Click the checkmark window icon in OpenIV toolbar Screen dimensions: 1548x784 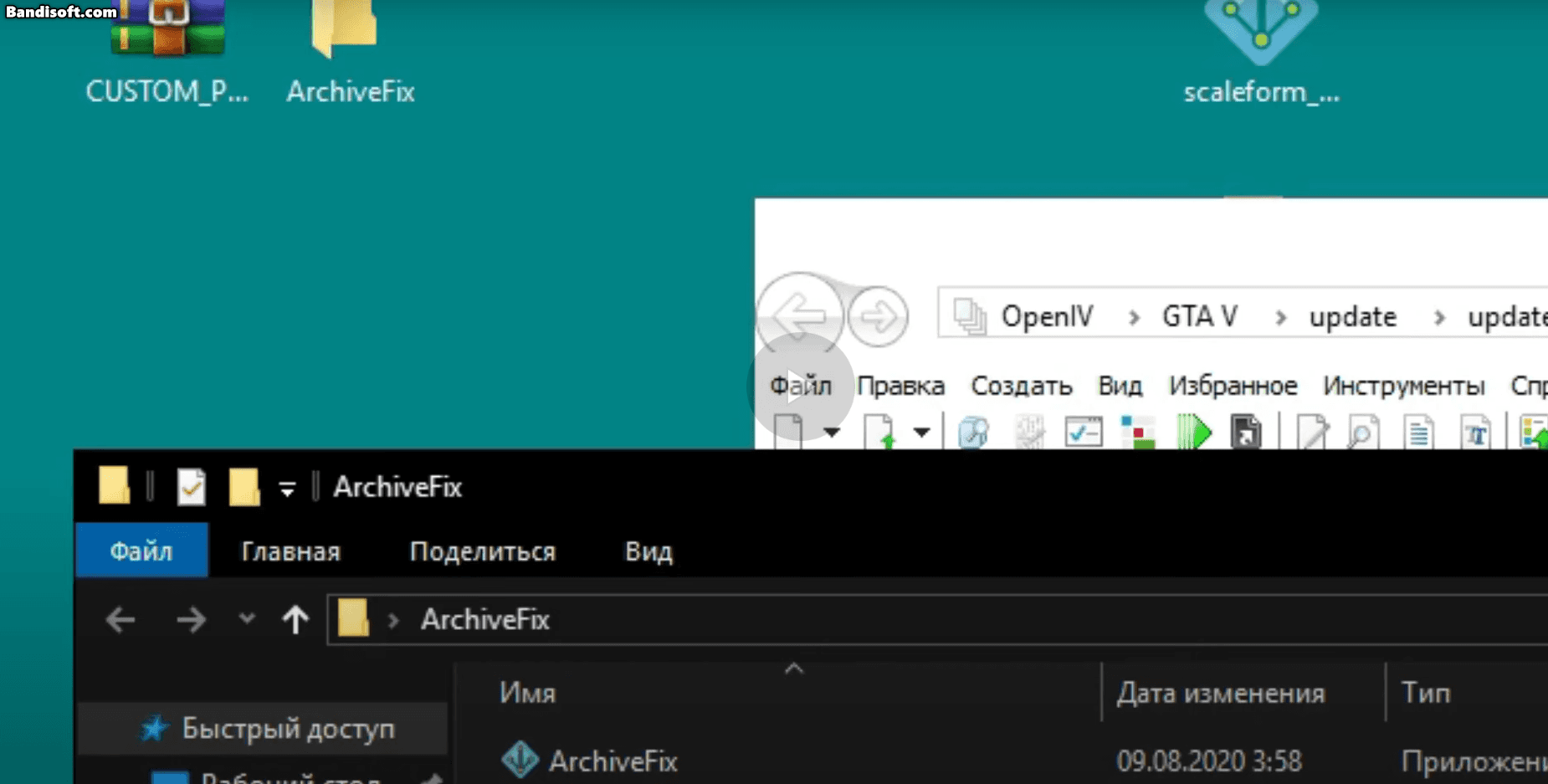point(1084,432)
